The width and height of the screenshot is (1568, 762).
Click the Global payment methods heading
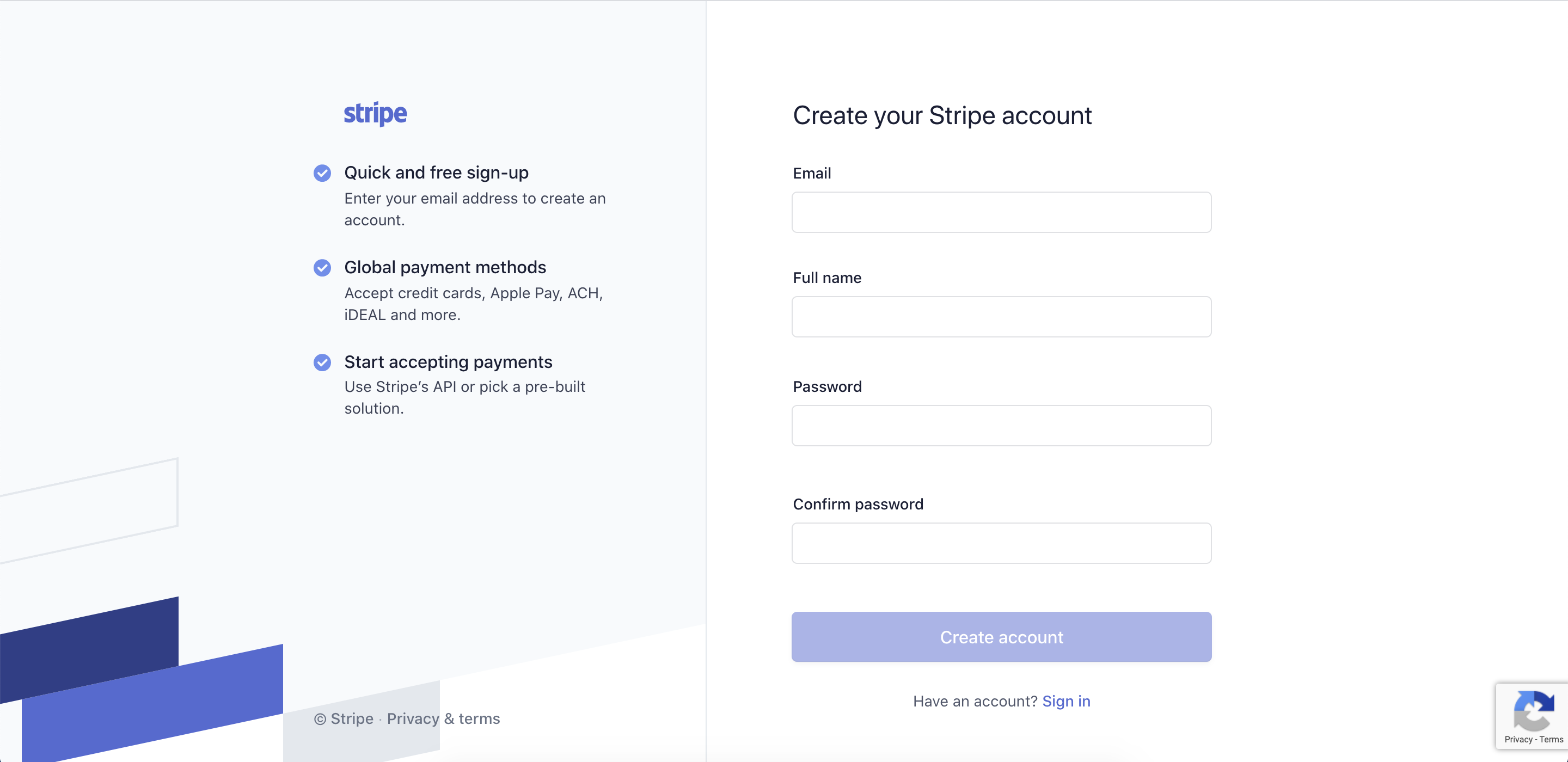(x=445, y=268)
